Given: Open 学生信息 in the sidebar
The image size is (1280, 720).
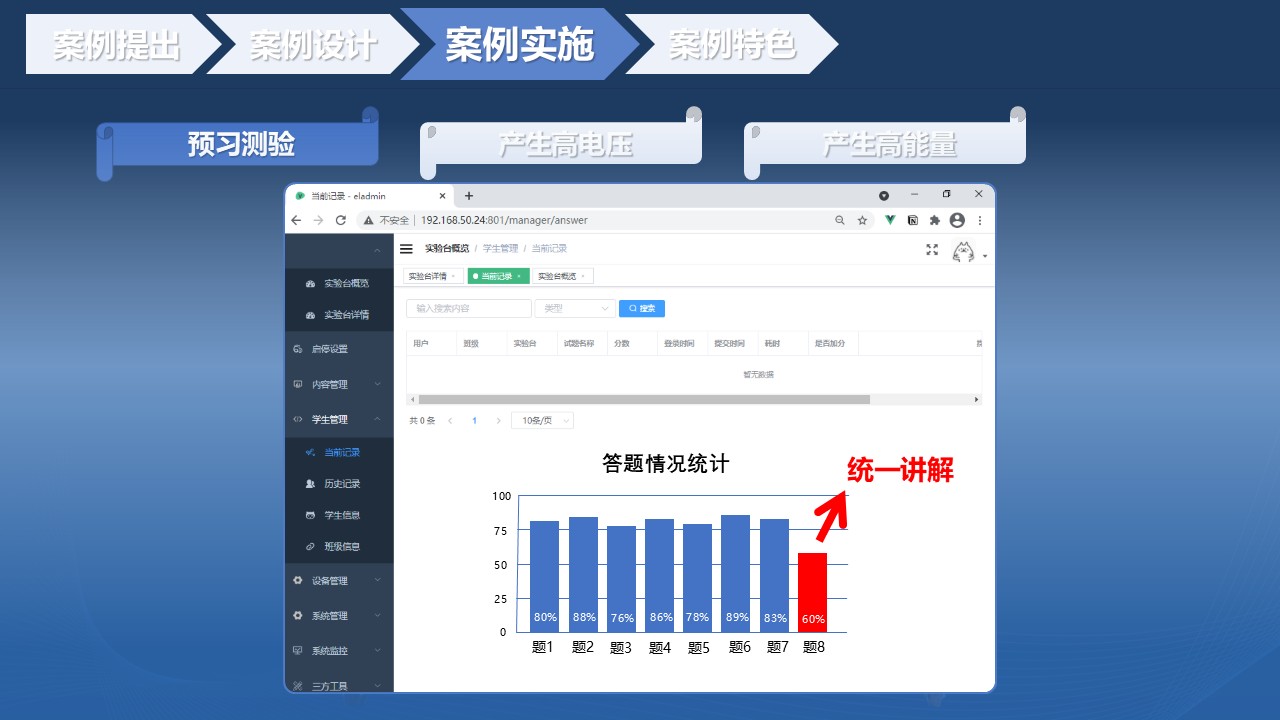Looking at the screenshot, I should (x=341, y=515).
